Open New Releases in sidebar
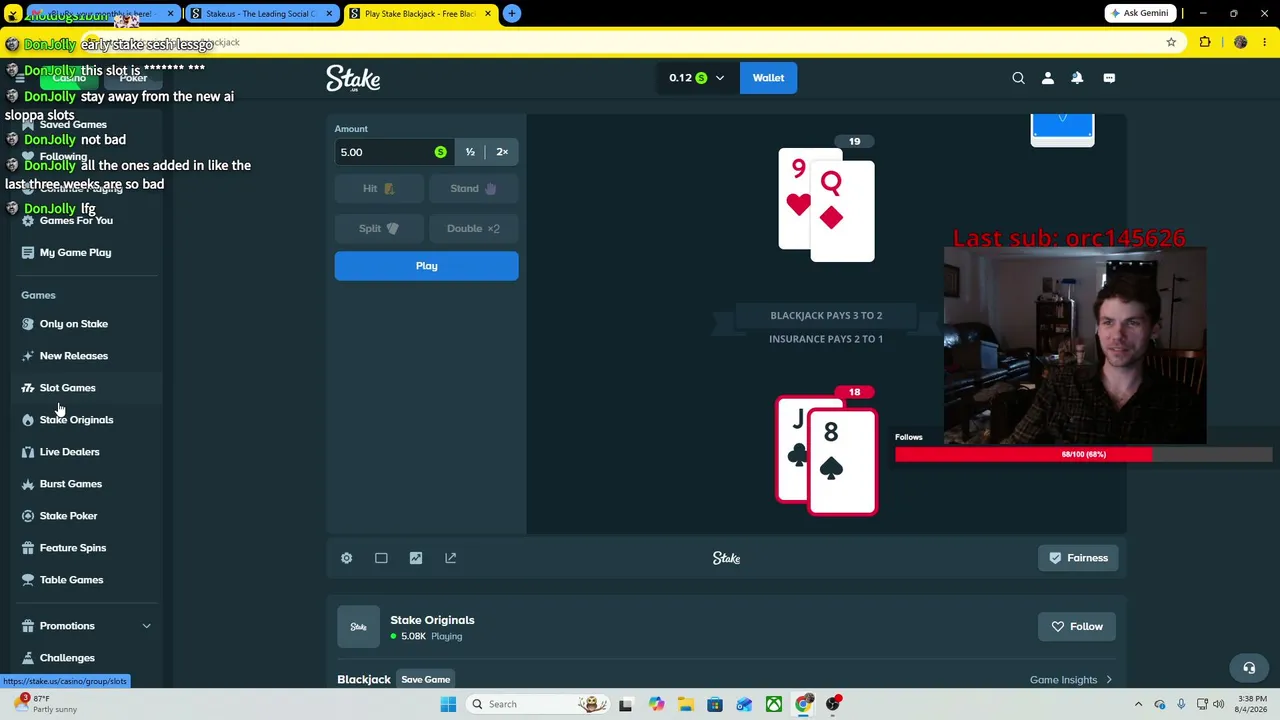 73,356
